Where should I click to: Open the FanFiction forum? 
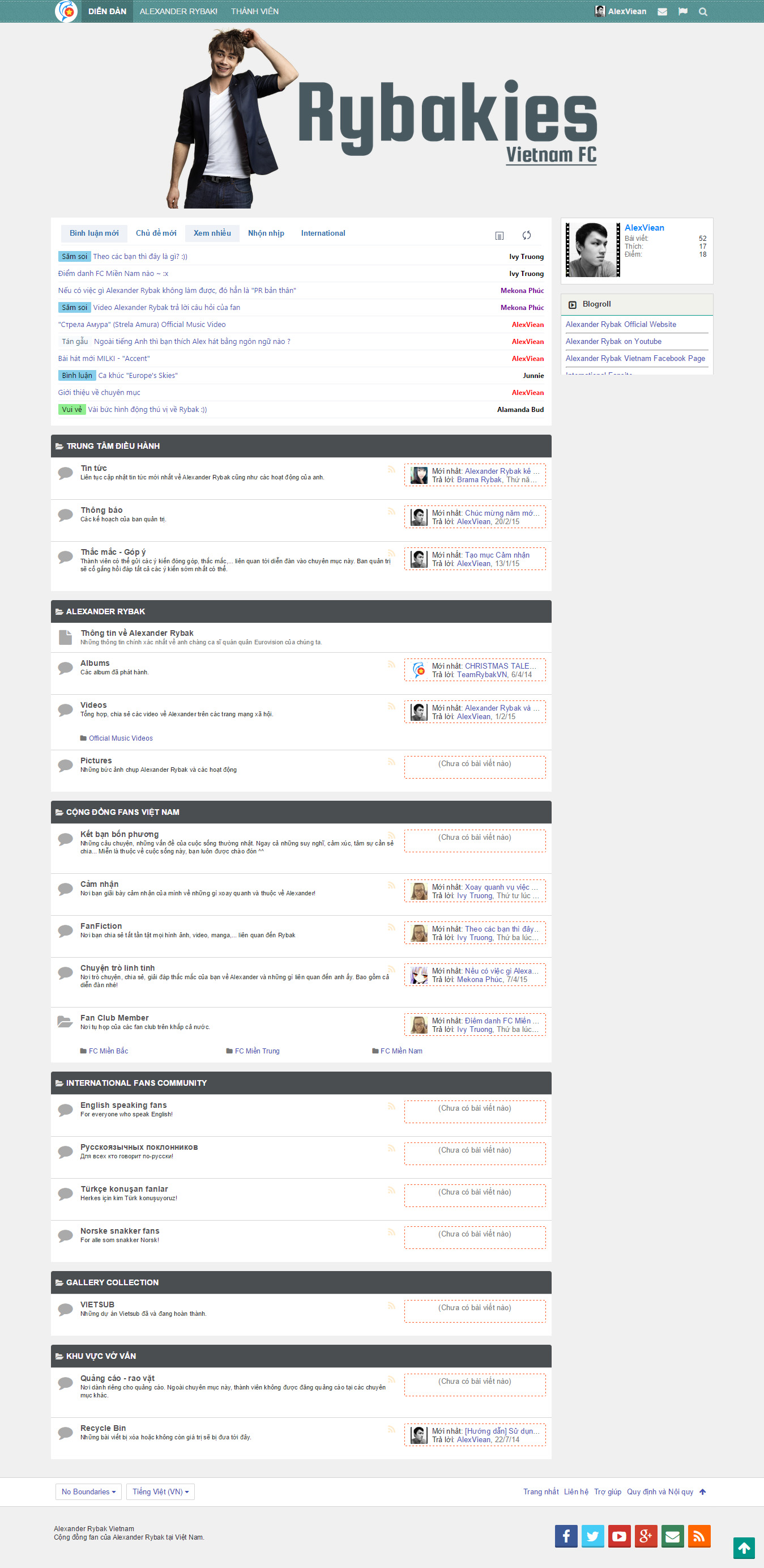coord(101,927)
